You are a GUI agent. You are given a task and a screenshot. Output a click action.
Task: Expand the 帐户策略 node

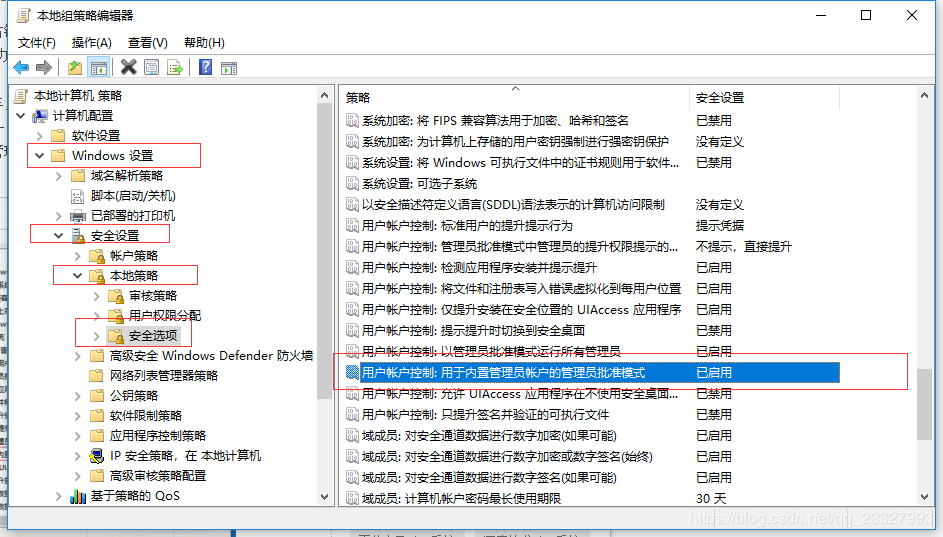pyautogui.click(x=78, y=256)
